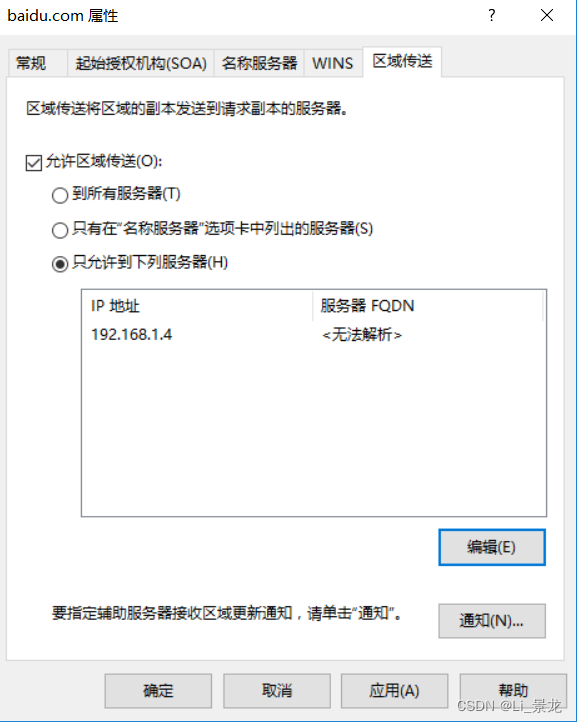Select 到所有服务器 radio option
The image size is (577, 722).
pyautogui.click(x=60, y=195)
